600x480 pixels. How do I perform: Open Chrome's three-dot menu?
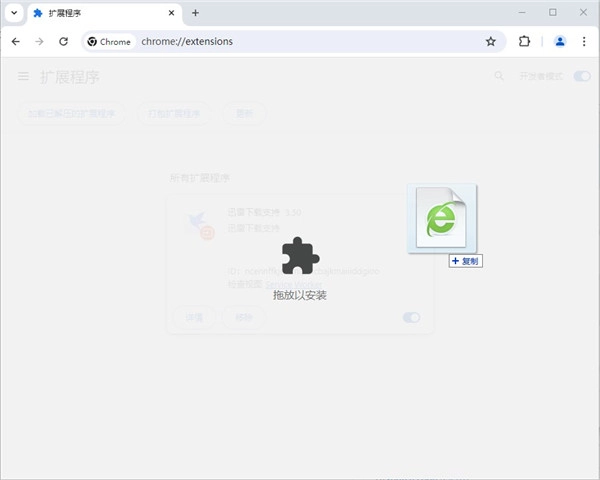(x=583, y=42)
